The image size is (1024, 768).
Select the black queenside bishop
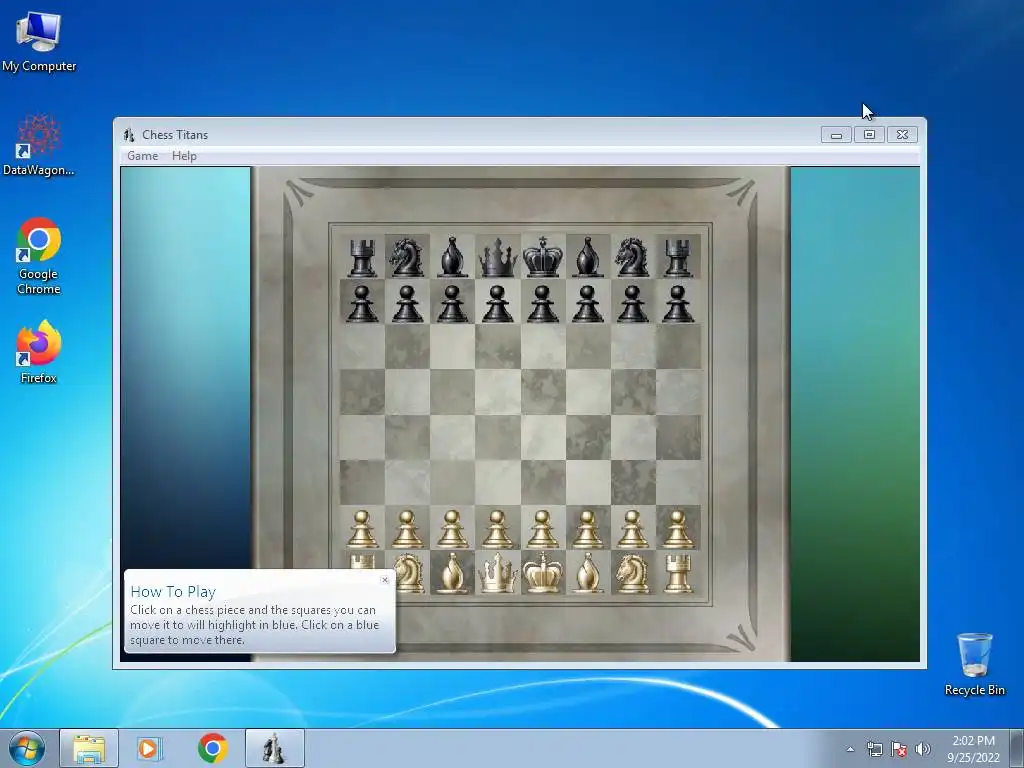(x=453, y=257)
